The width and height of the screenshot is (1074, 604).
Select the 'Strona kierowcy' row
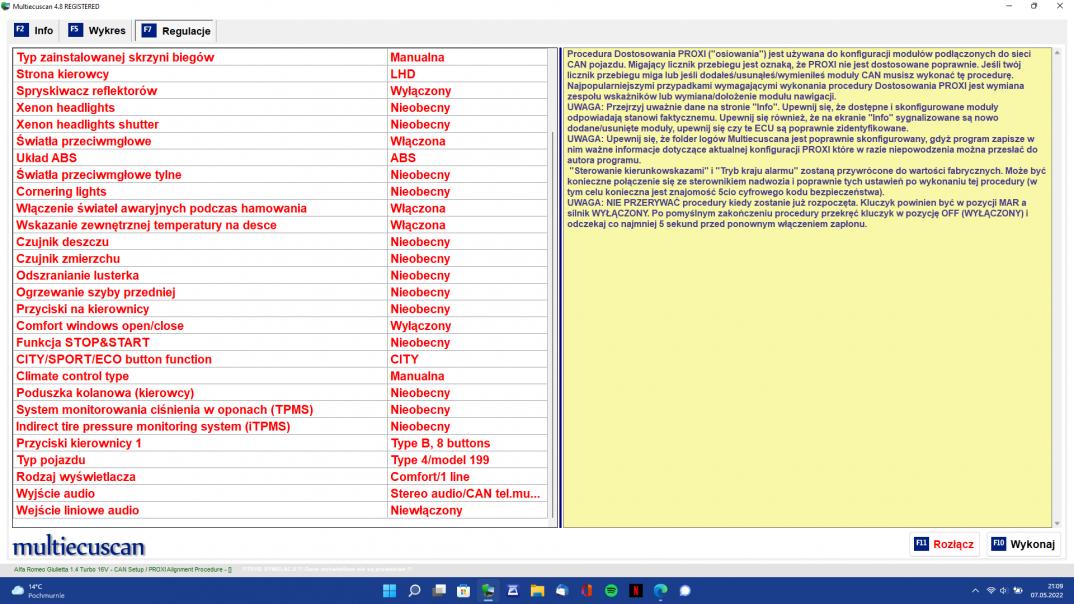tap(280, 74)
